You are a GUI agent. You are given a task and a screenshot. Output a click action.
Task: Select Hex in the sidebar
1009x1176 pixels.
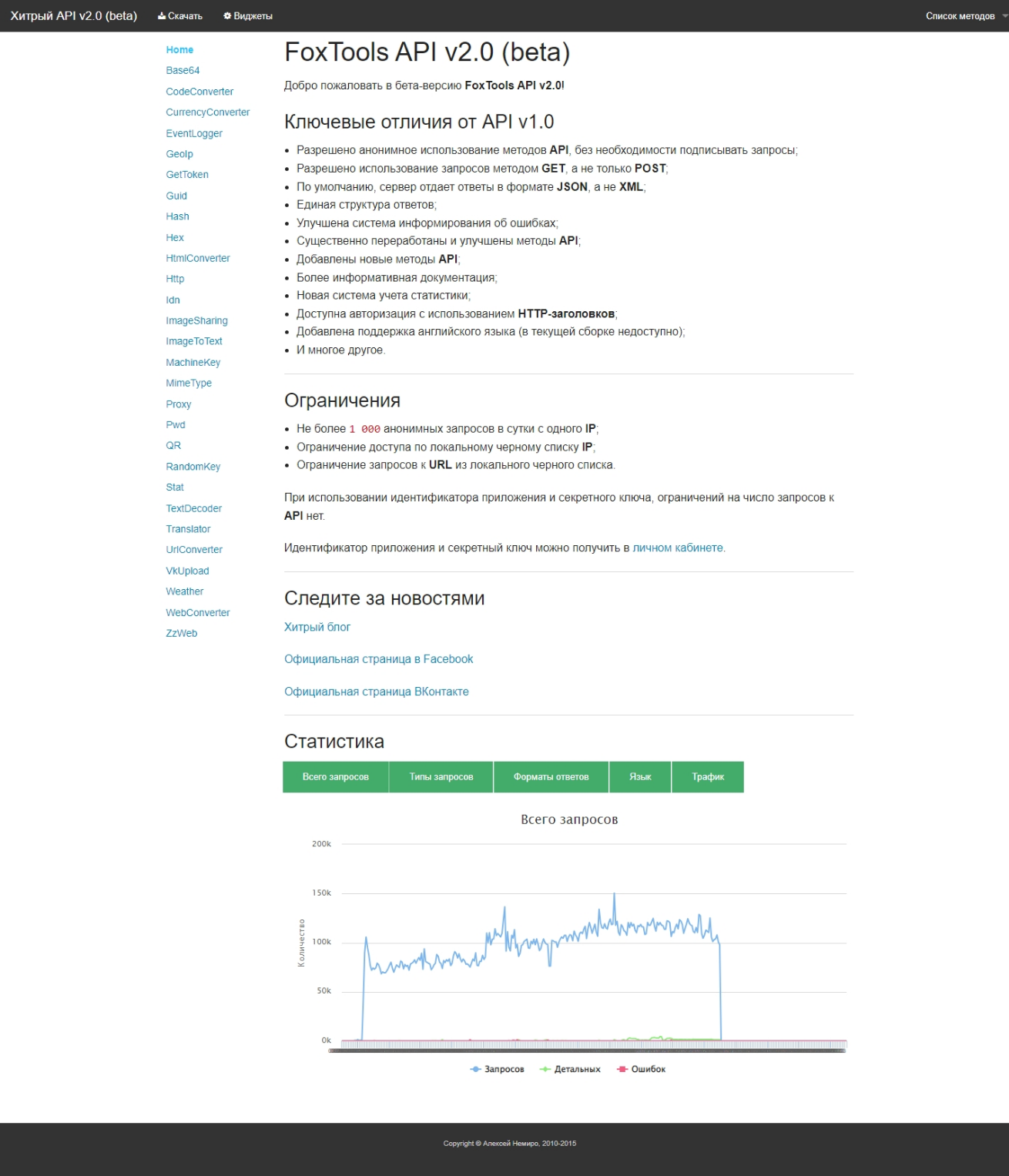pos(175,238)
